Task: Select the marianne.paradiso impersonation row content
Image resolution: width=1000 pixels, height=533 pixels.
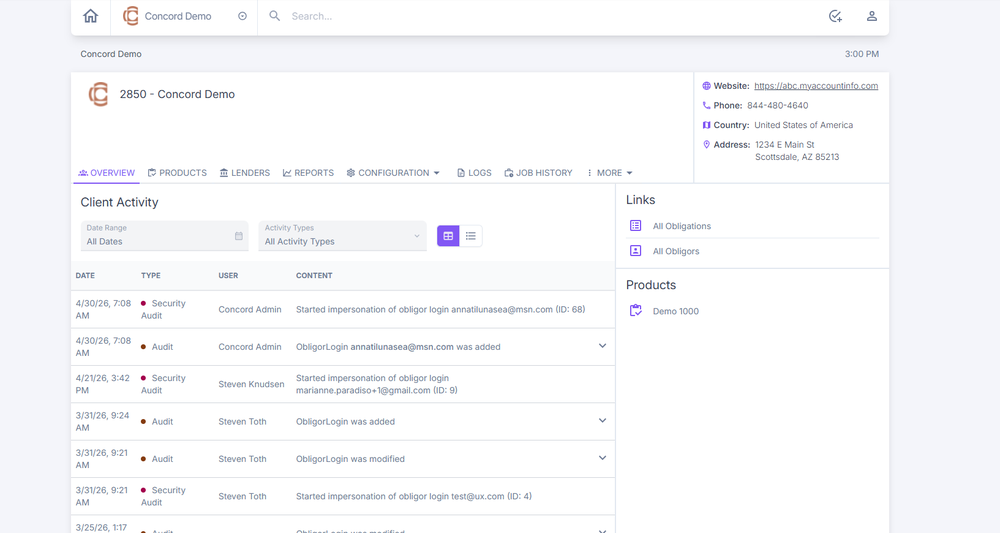Action: click(376, 384)
